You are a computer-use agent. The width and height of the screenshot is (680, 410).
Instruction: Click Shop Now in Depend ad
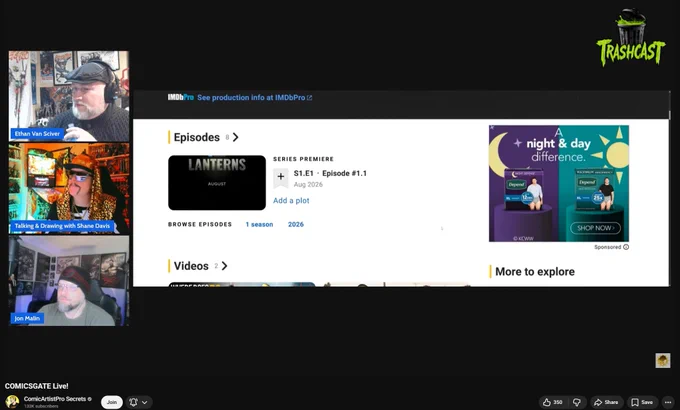pyautogui.click(x=595, y=228)
